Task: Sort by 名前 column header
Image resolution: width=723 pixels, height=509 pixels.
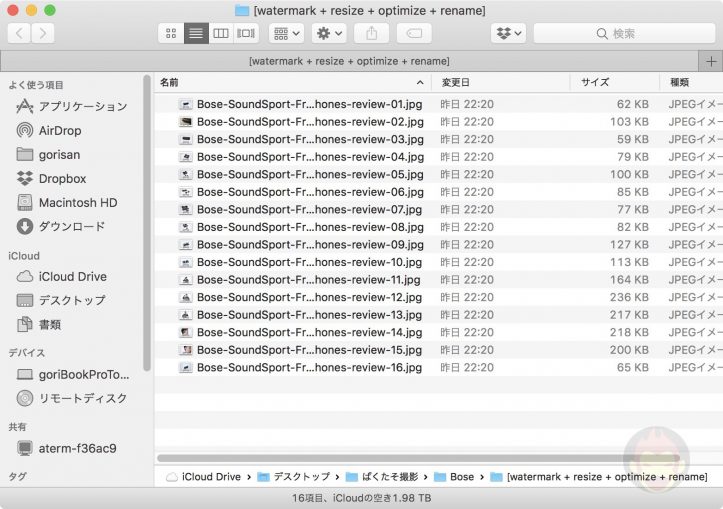Action: click(x=293, y=83)
